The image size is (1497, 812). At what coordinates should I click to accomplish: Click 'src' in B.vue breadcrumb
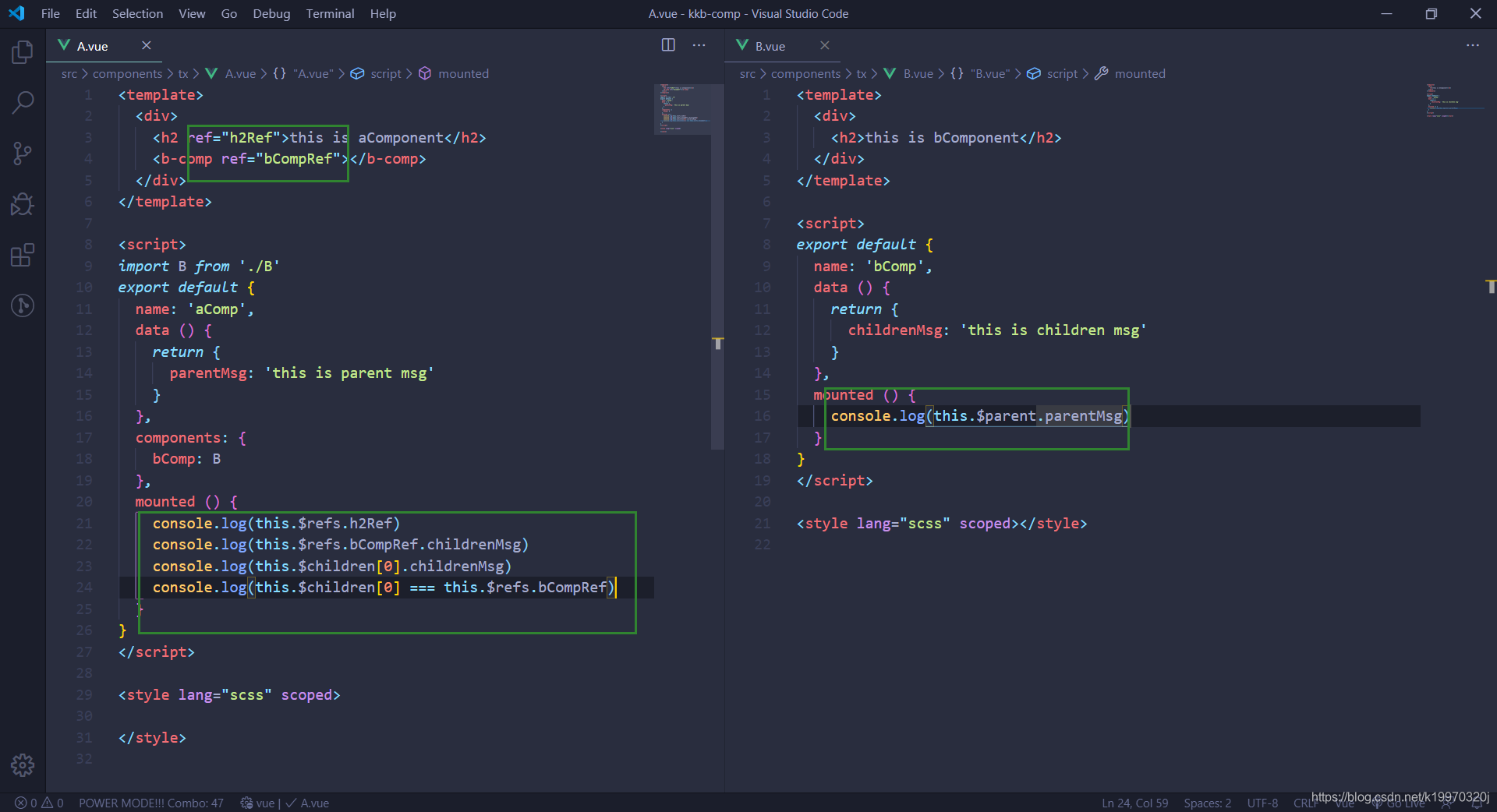748,73
